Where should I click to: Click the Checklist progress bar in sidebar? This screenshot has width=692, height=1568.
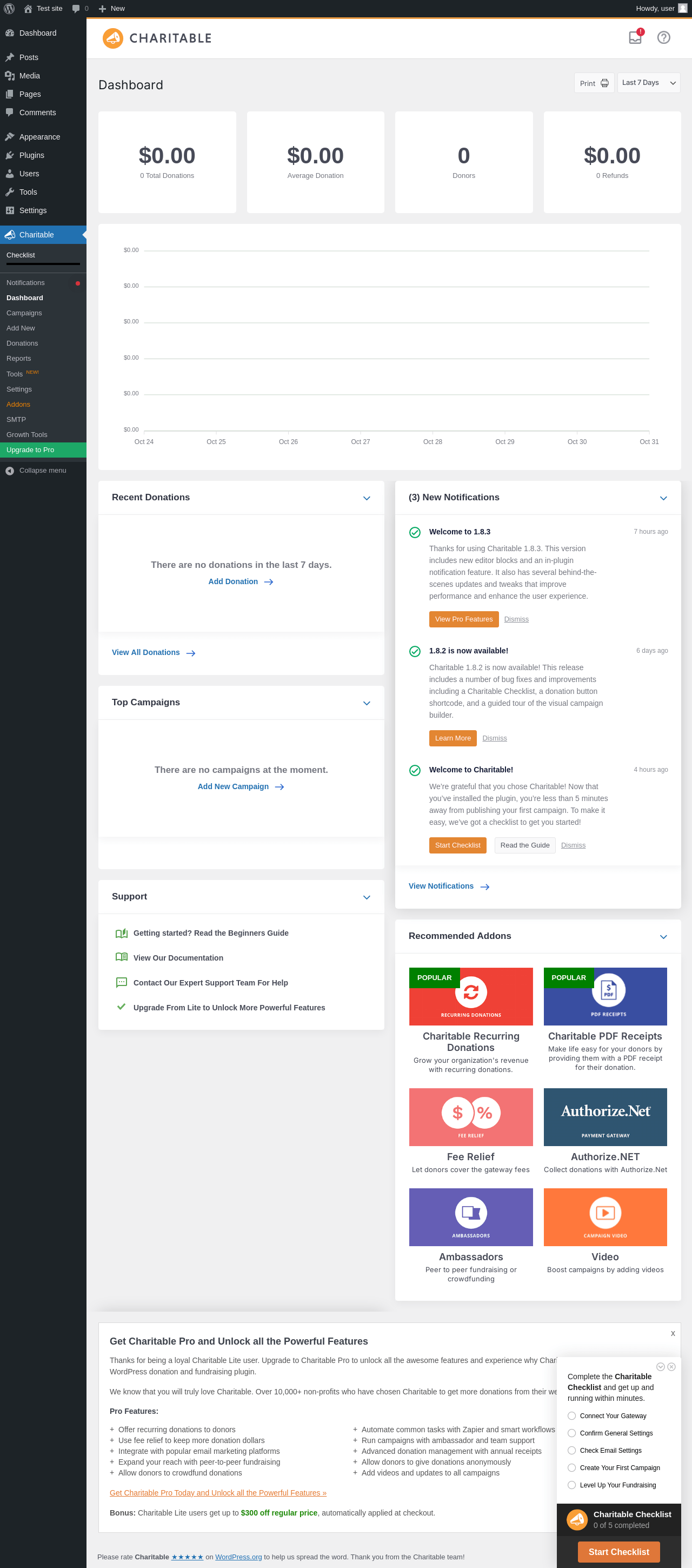[x=43, y=264]
